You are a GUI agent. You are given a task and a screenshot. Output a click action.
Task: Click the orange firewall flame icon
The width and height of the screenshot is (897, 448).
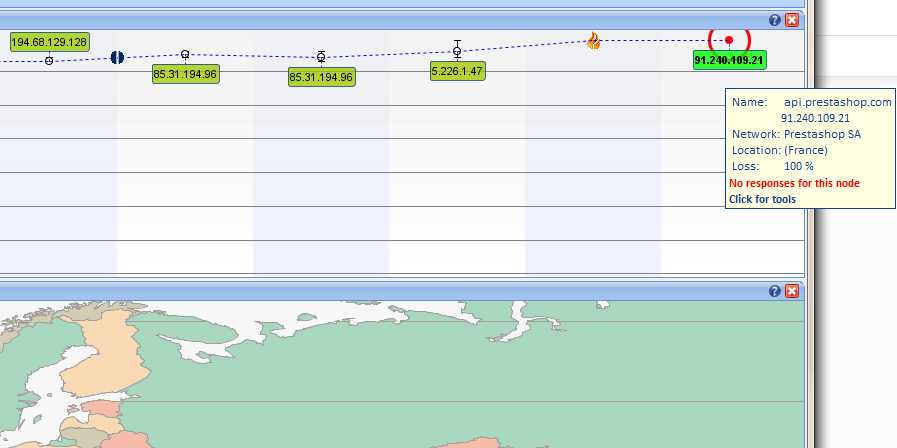[x=594, y=41]
